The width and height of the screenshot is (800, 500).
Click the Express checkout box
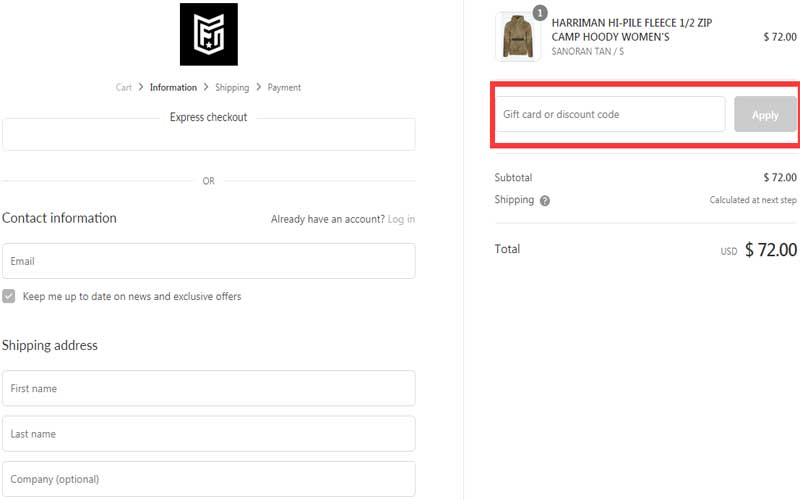(208, 135)
